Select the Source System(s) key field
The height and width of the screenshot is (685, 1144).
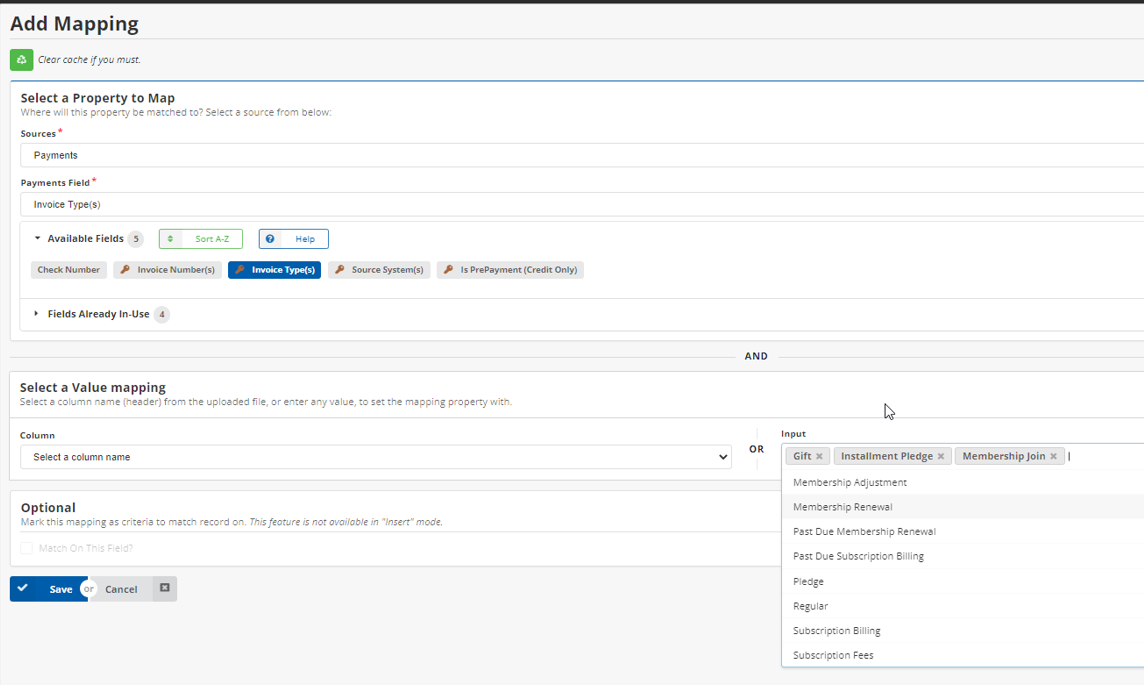(x=379, y=270)
